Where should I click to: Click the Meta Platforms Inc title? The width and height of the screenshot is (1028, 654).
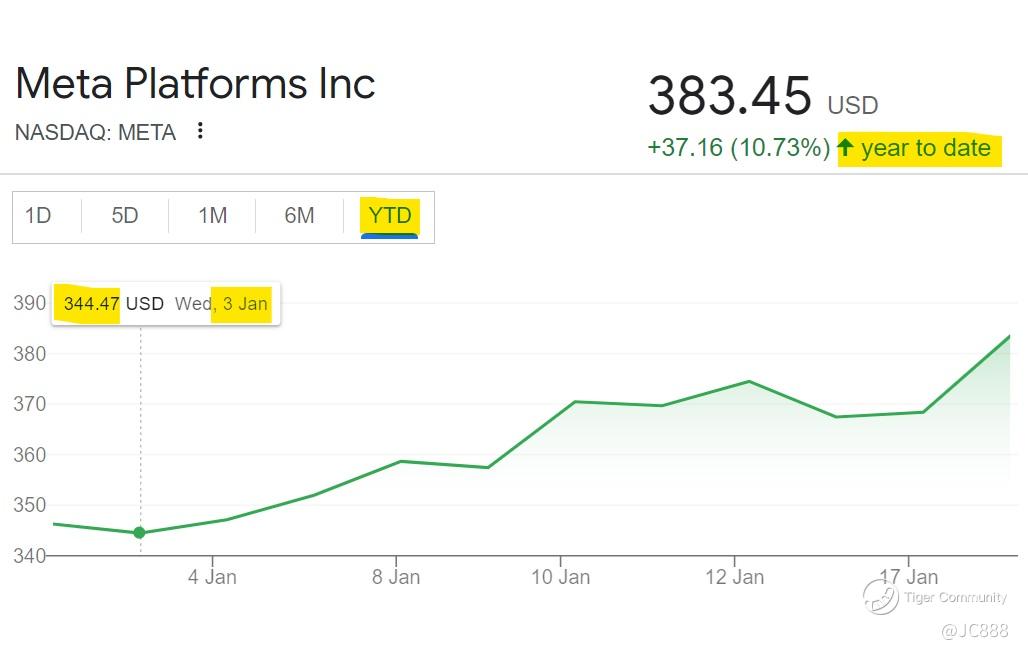[x=196, y=84]
